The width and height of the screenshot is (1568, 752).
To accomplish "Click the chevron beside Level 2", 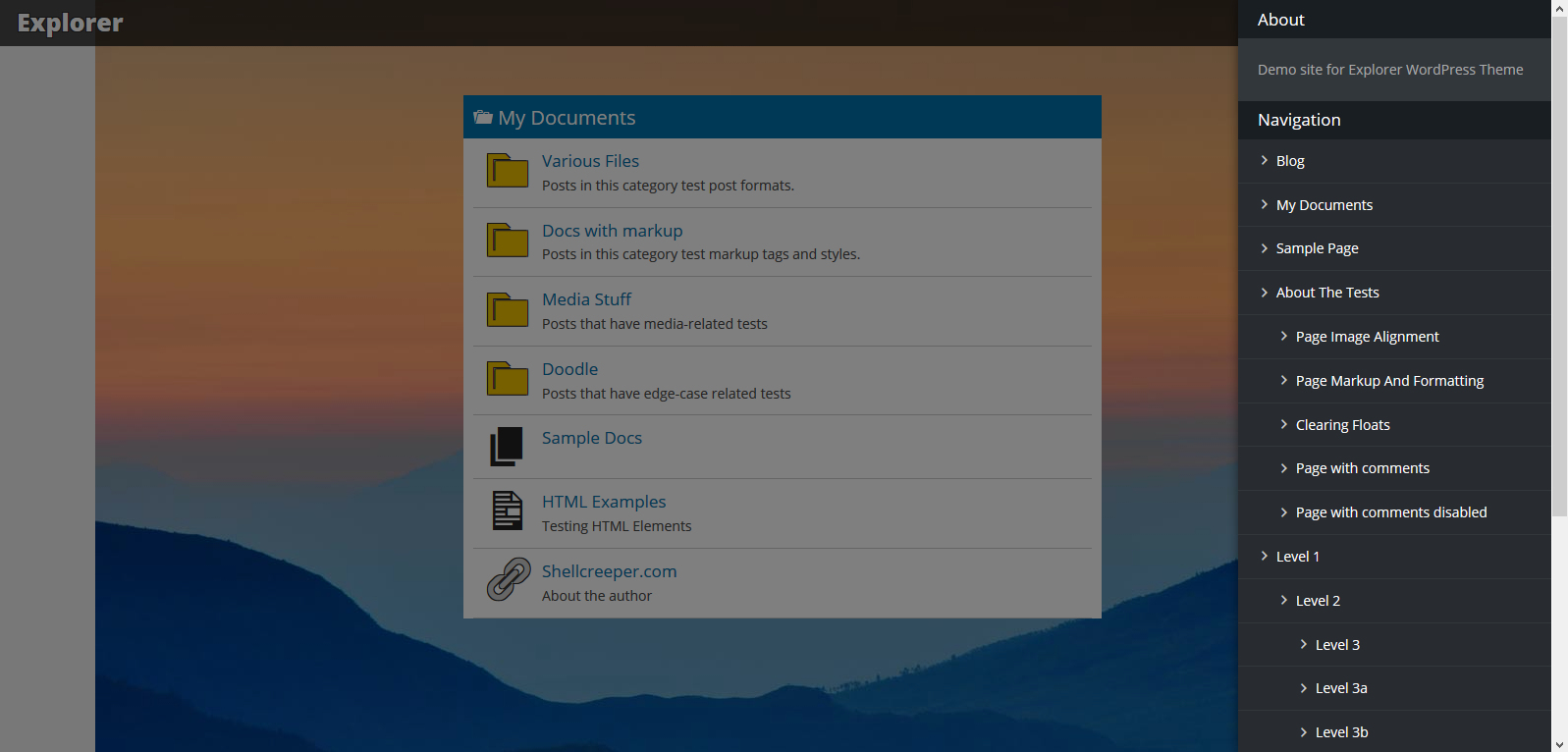I will [1284, 600].
